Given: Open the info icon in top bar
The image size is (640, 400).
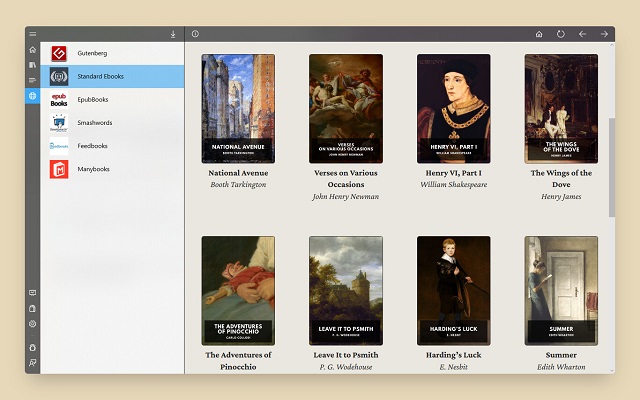Looking at the screenshot, I should tap(195, 34).
